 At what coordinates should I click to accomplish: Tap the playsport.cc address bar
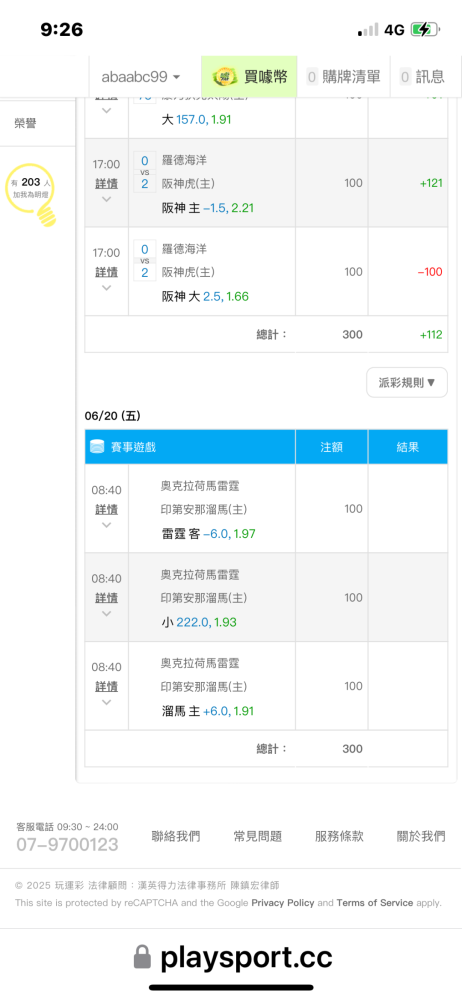pos(232,957)
